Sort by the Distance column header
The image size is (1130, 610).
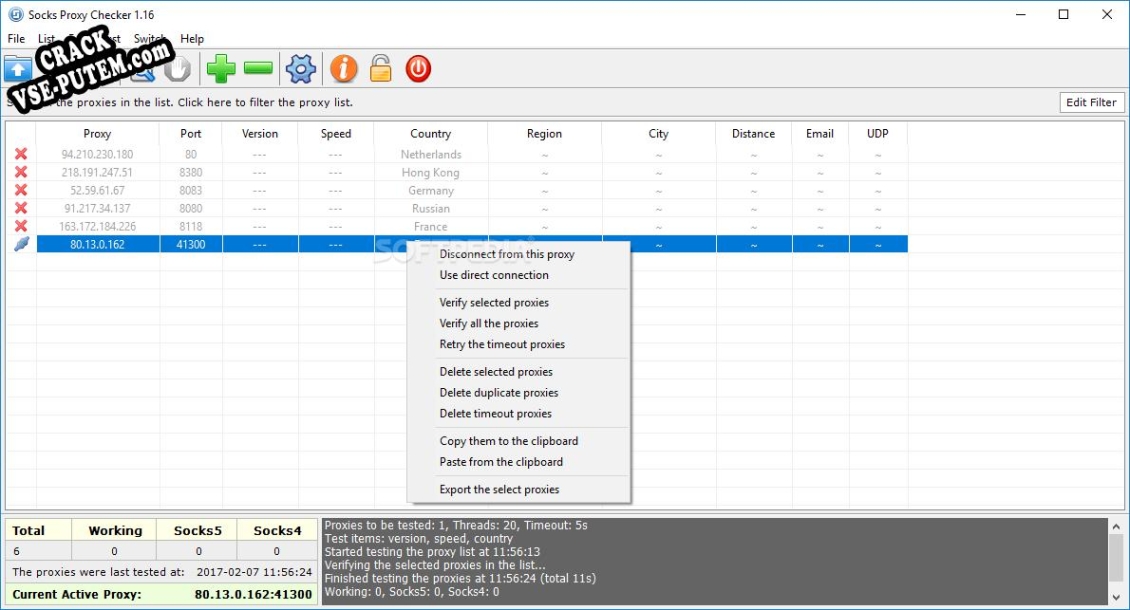[x=753, y=134]
